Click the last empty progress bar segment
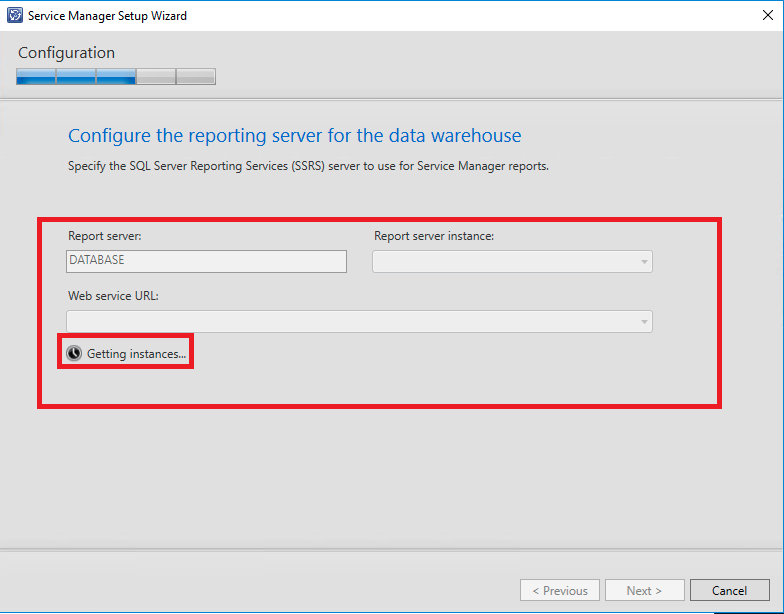The height and width of the screenshot is (614, 784). [x=196, y=77]
